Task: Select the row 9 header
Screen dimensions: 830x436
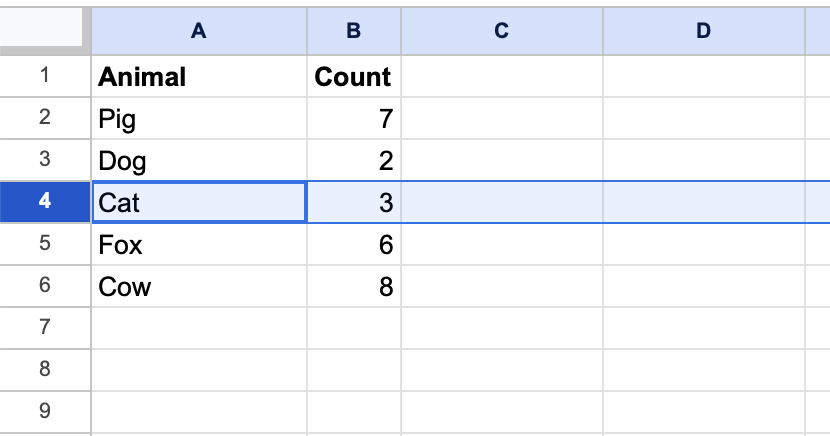Action: pyautogui.click(x=45, y=410)
